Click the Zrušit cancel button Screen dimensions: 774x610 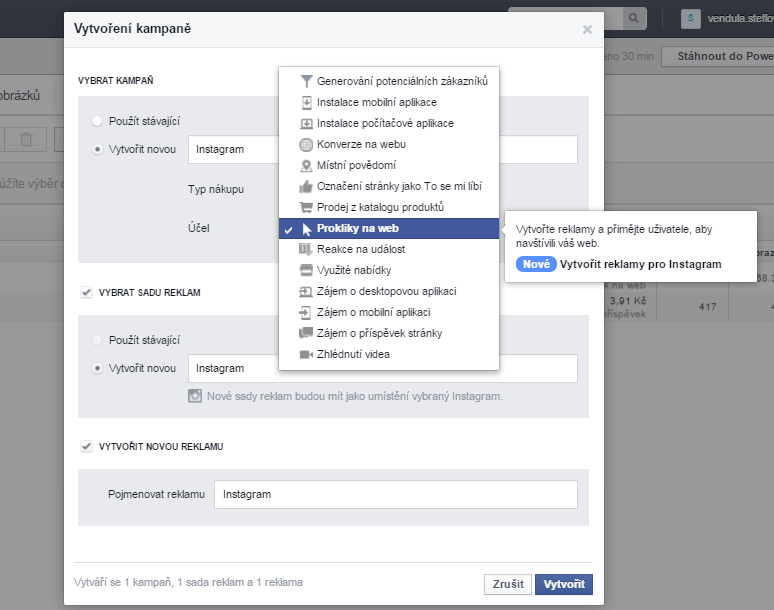(508, 584)
